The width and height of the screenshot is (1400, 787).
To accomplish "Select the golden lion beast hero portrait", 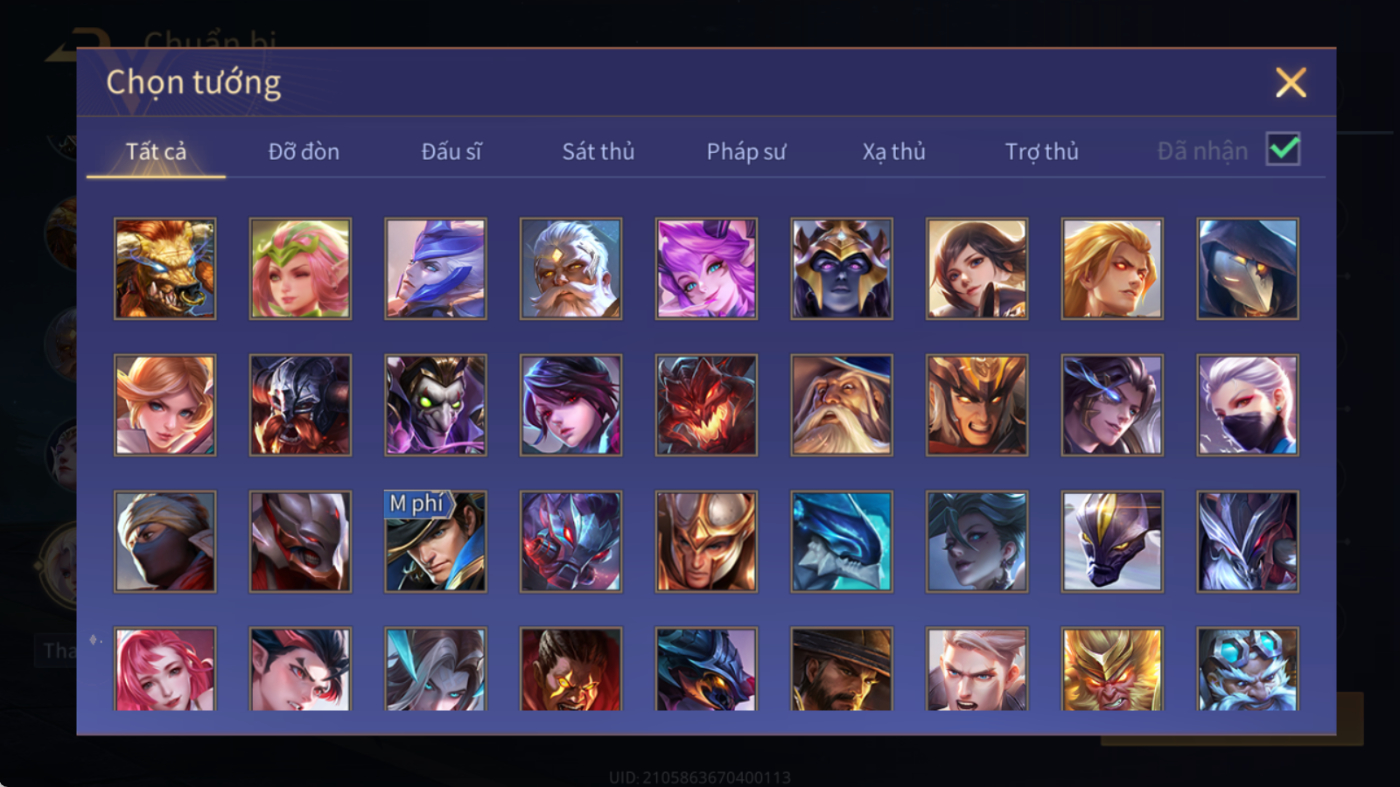I will [x=165, y=269].
